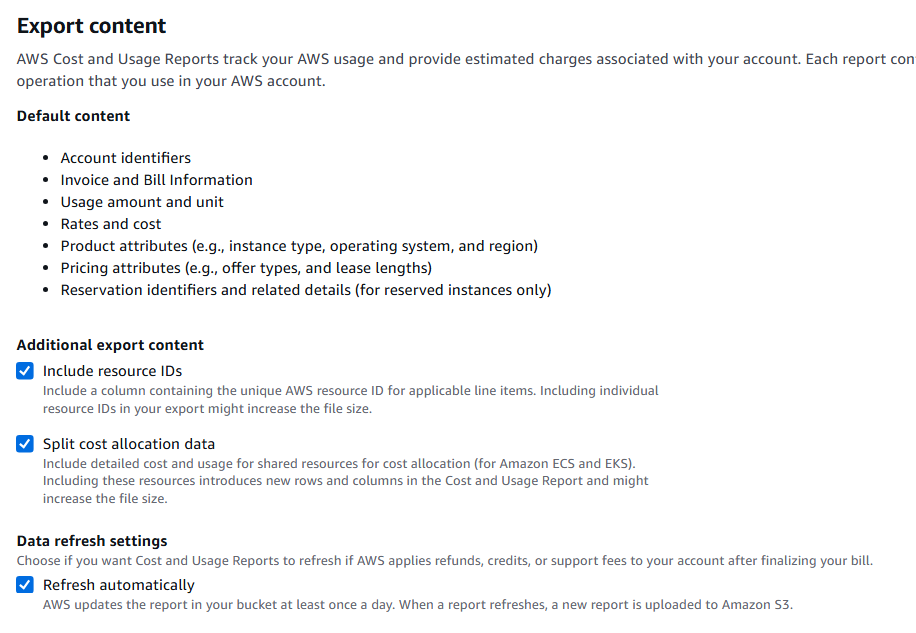Viewport: 916px width, 633px height.
Task: Click the "Reservation identifiers and related details" item
Action: [305, 290]
